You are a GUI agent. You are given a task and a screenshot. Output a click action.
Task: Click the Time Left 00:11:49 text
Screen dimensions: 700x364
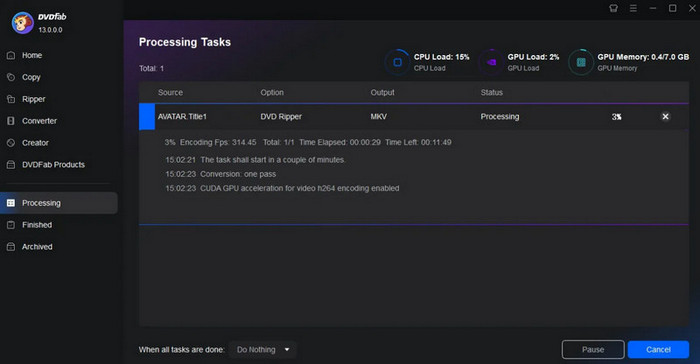[x=418, y=142]
